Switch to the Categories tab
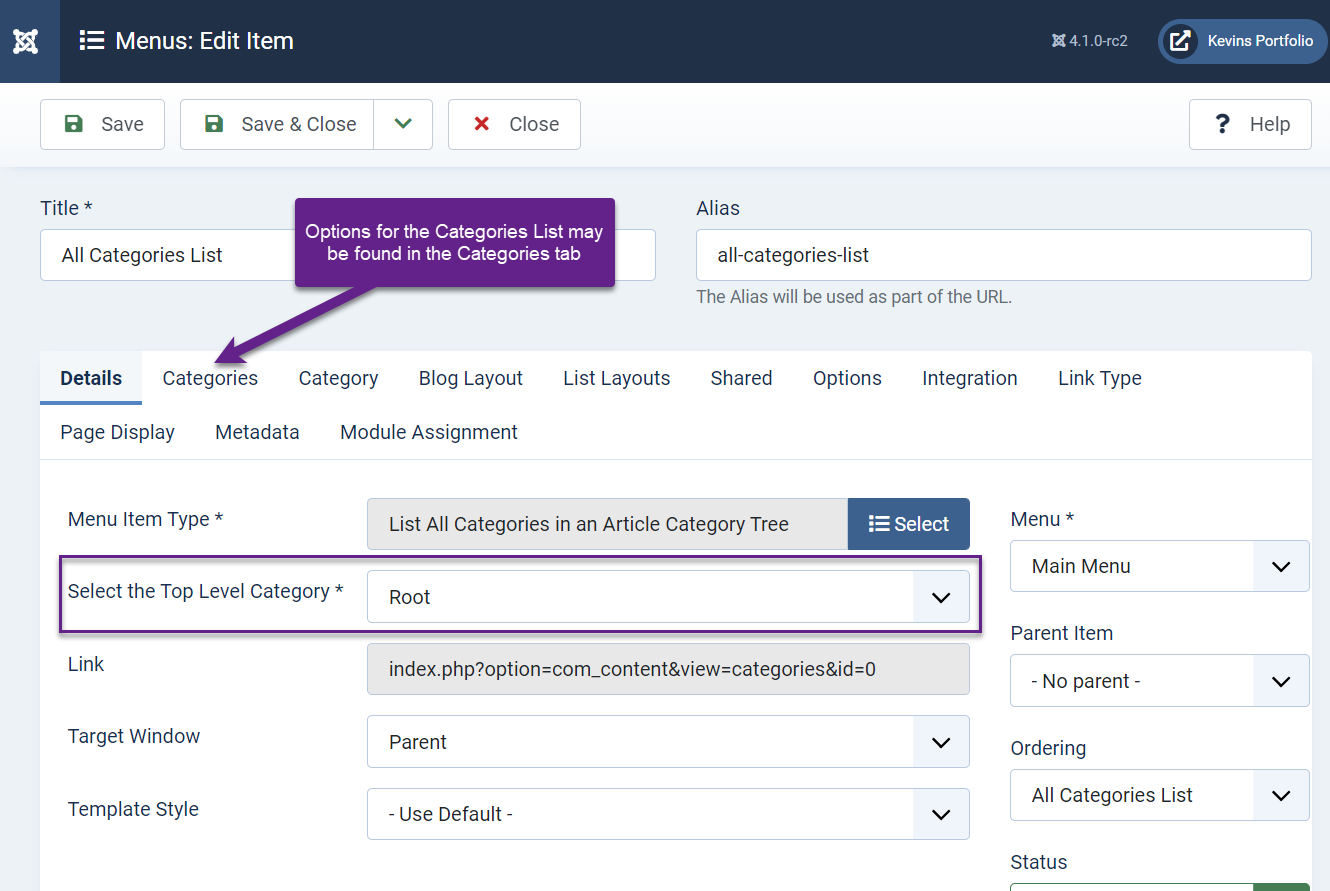 tap(210, 378)
